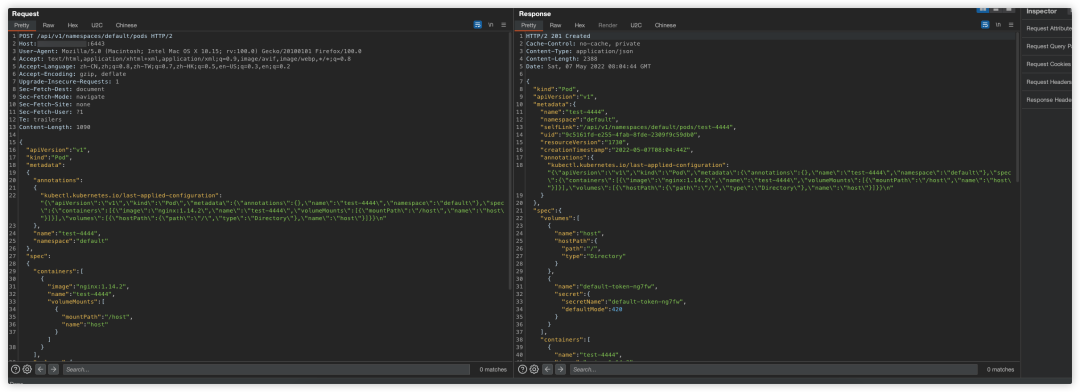Image resolution: width=1080 pixels, height=392 pixels.
Task: Open the Request Chinese tab
Action: (126, 25)
